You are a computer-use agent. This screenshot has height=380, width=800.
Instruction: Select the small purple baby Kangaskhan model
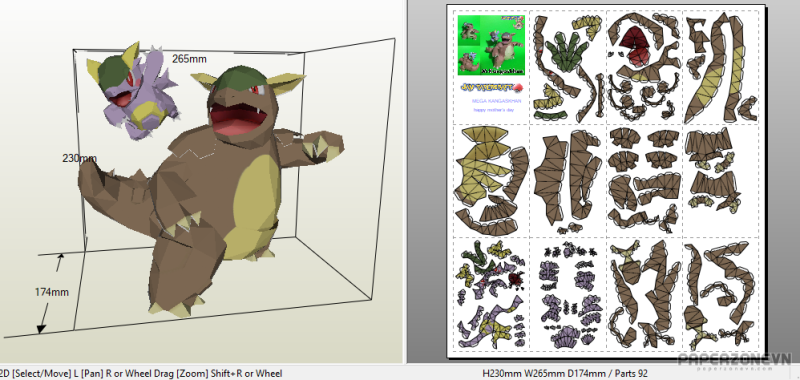[x=134, y=92]
